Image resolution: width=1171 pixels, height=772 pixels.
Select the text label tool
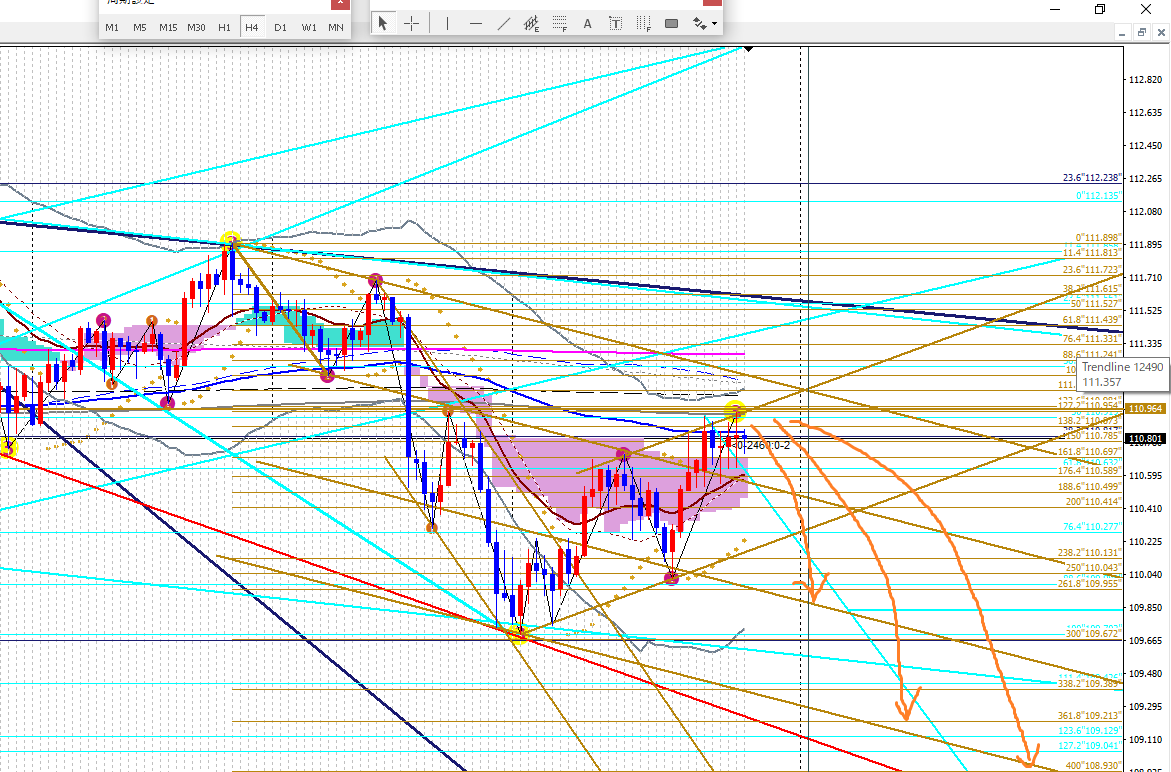[615, 24]
